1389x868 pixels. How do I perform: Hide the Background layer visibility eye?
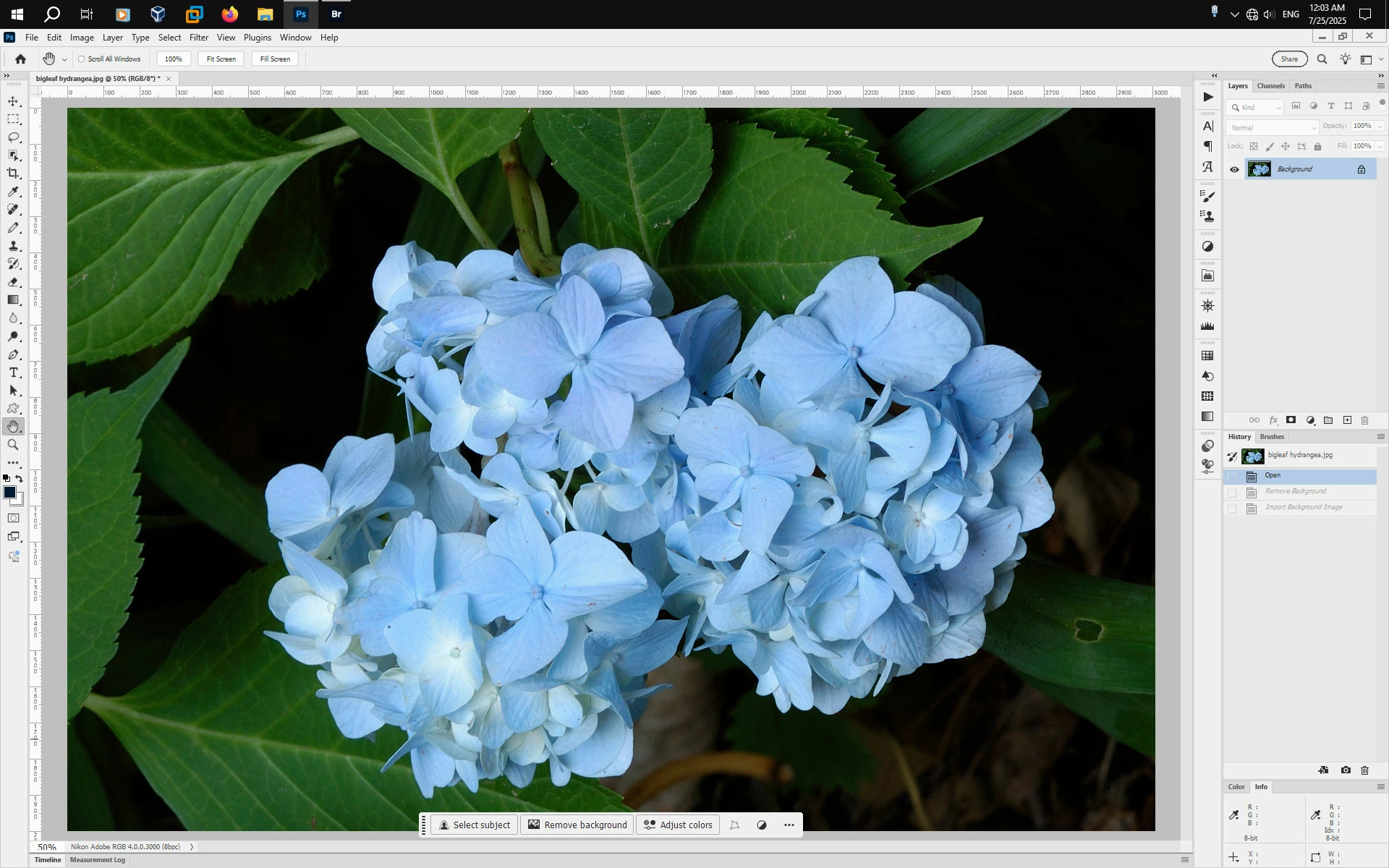pos(1234,170)
